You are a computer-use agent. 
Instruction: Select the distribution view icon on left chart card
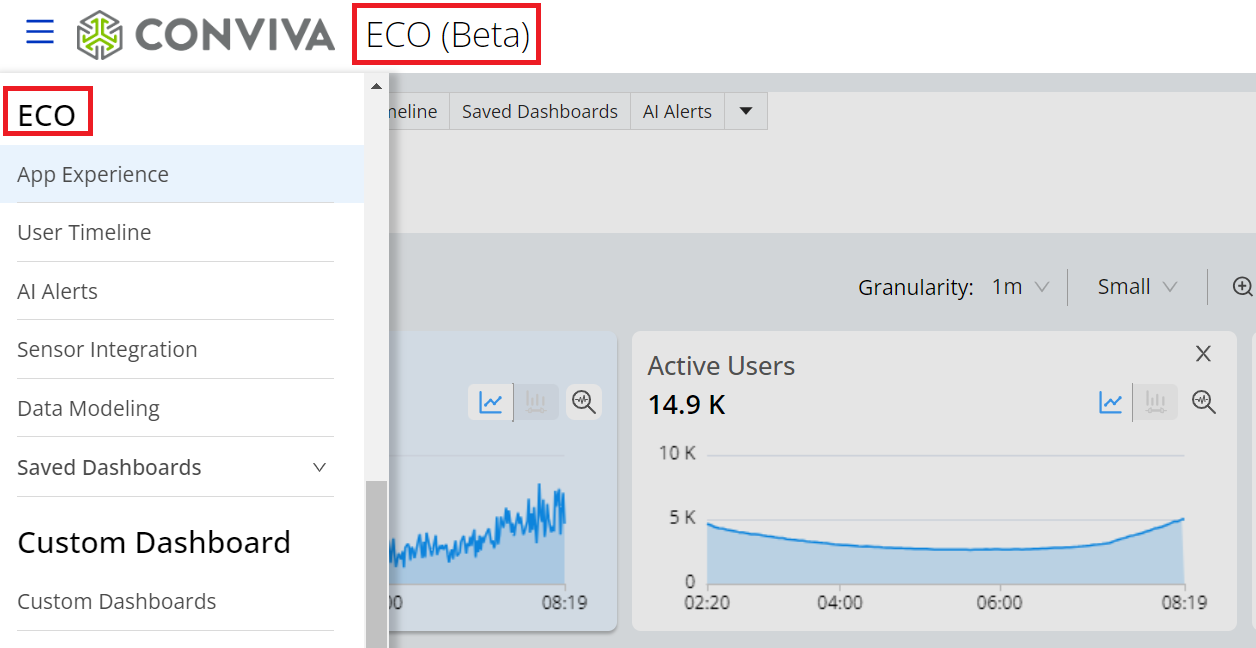[x=536, y=402]
